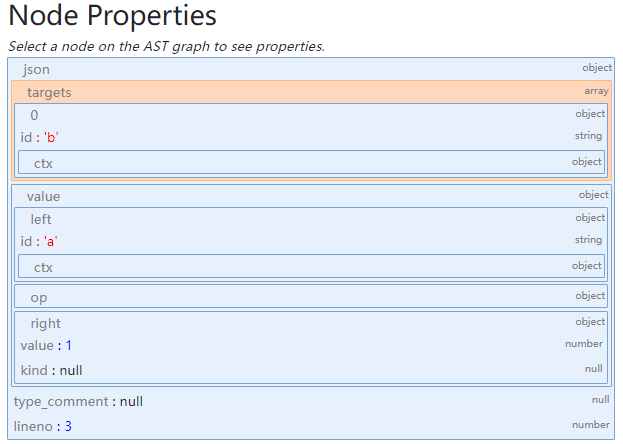Expand the ctx node under left
The image size is (623, 444).
[x=43, y=267]
